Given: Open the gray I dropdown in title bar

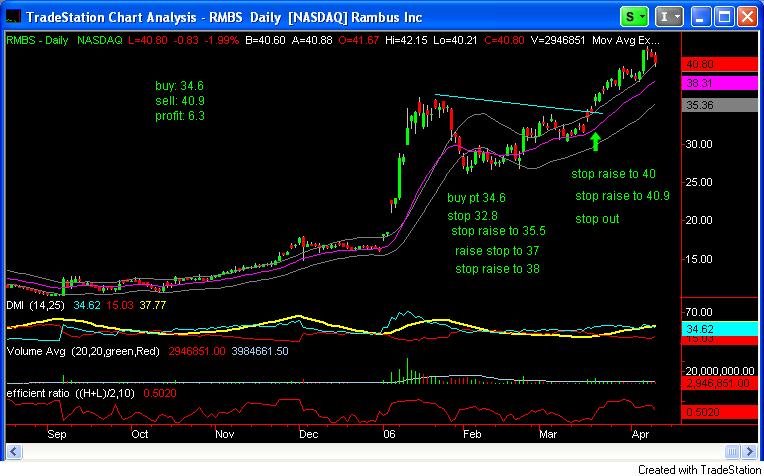Looking at the screenshot, I should [x=669, y=18].
